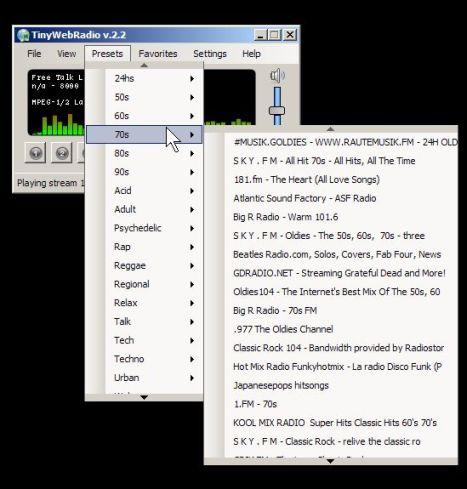This screenshot has height=489, width=467.
Task: Open the Talk genre entry
Action: pyautogui.click(x=144, y=321)
